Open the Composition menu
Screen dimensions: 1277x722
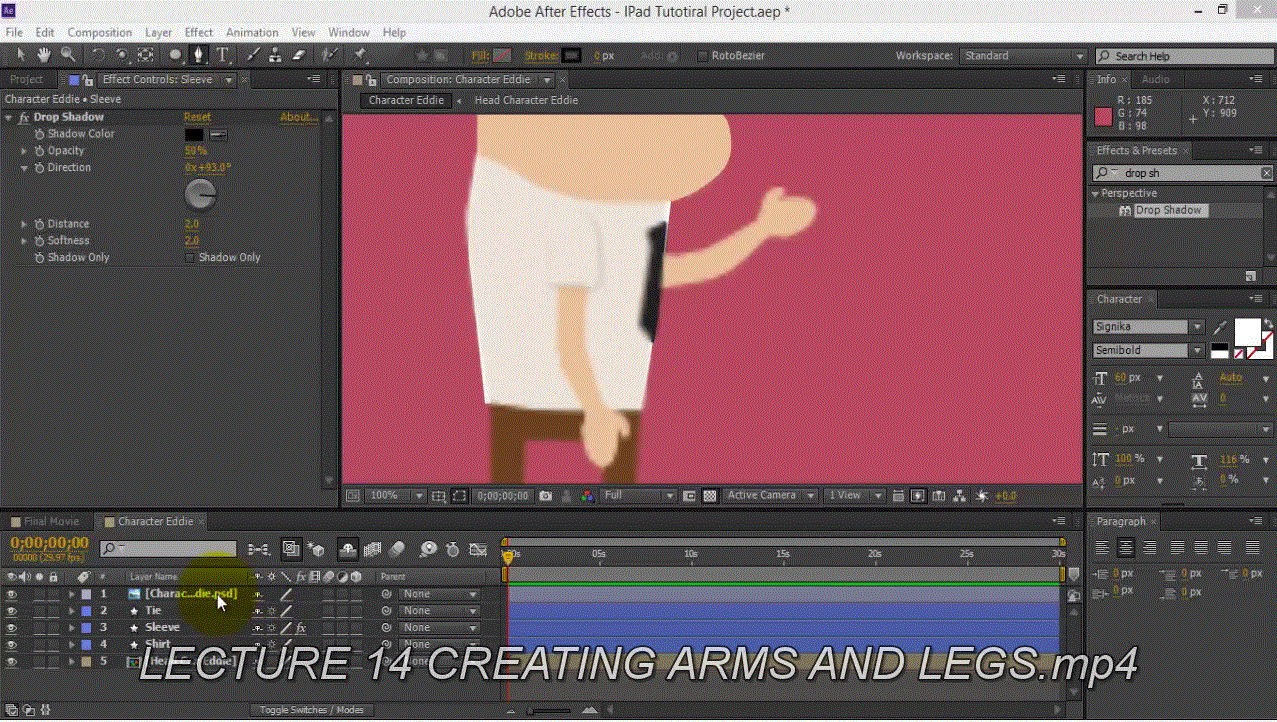click(x=99, y=32)
